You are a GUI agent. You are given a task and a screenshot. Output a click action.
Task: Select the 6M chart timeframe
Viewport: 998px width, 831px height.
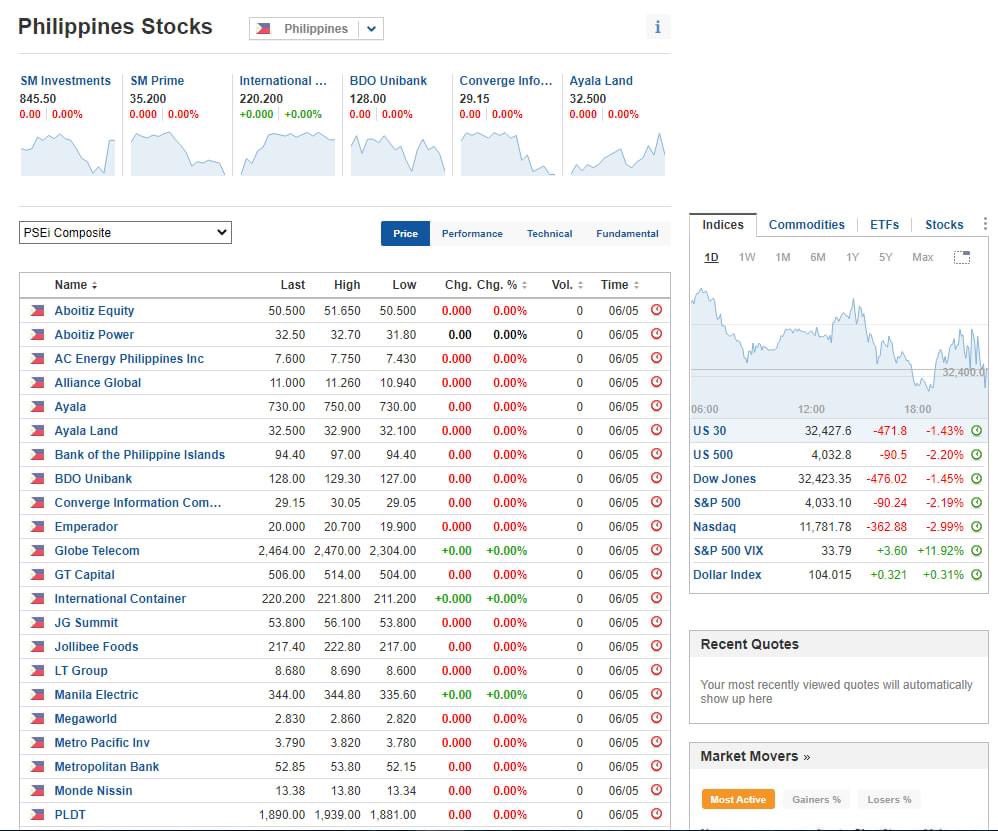pyautogui.click(x=817, y=257)
